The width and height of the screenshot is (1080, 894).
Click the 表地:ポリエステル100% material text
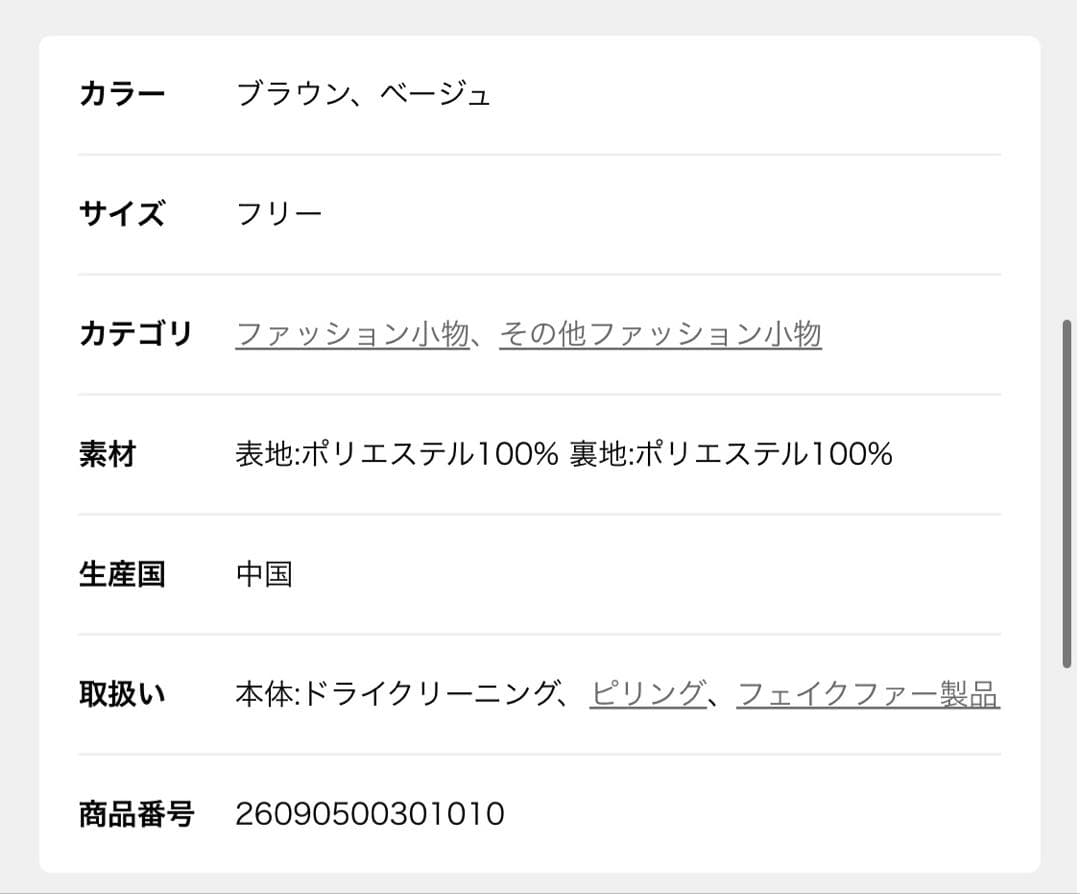(396, 455)
